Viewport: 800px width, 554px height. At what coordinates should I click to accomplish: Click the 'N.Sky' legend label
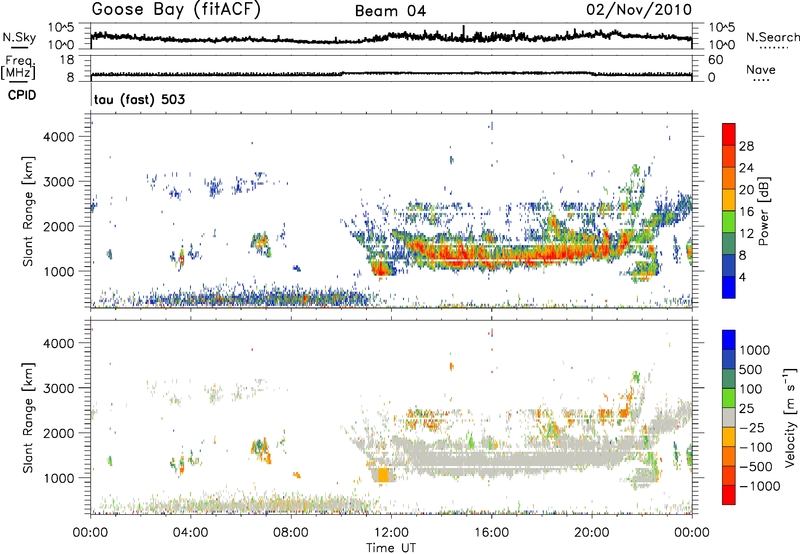(x=19, y=37)
